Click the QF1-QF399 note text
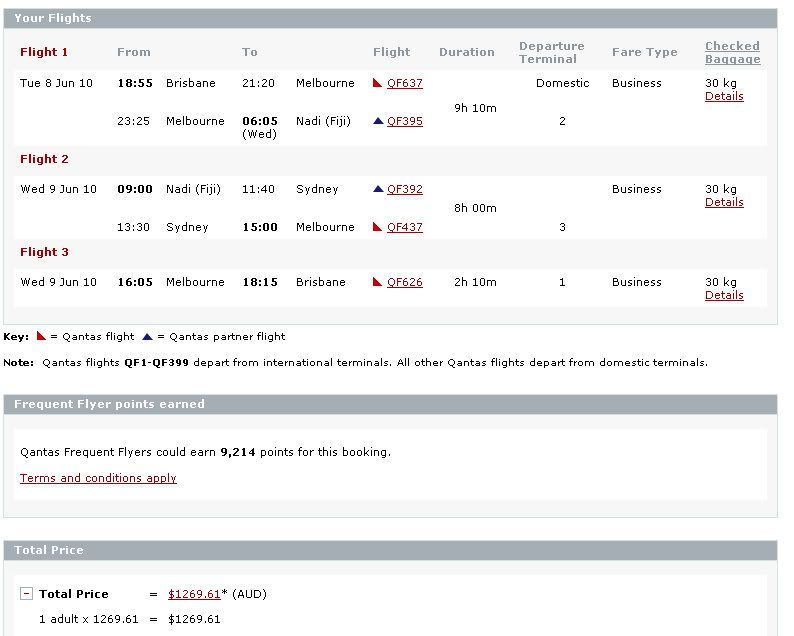 coord(156,363)
